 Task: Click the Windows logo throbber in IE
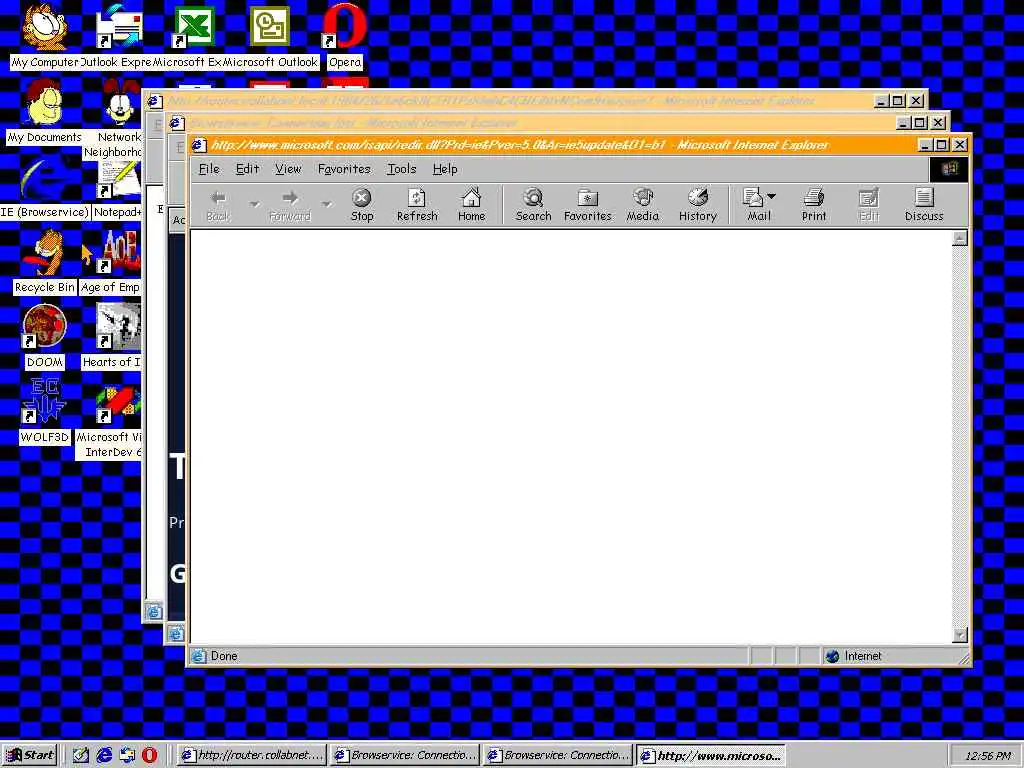pos(950,169)
